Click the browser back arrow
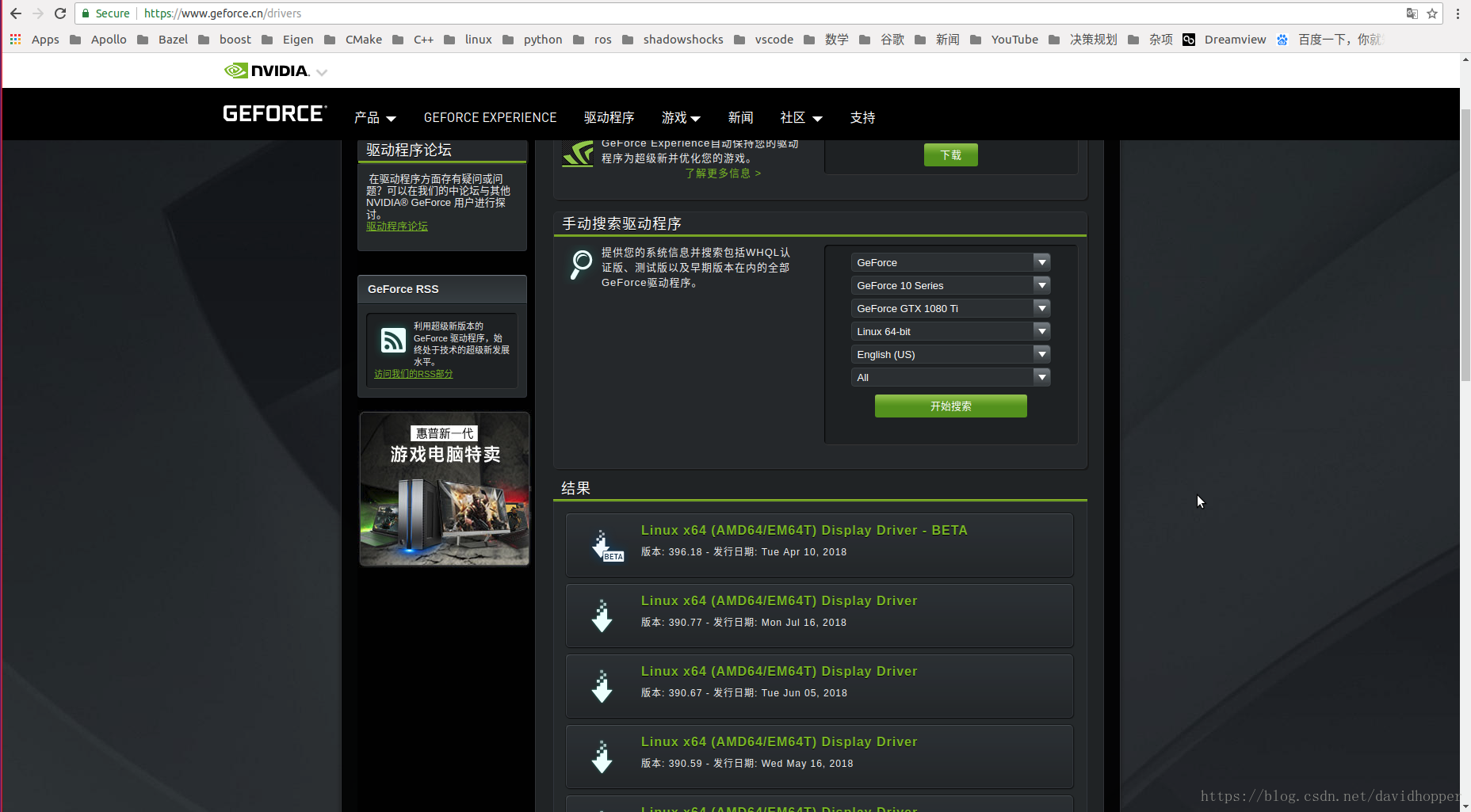Screen dimensions: 1471x812 pyautogui.click(x=16, y=13)
